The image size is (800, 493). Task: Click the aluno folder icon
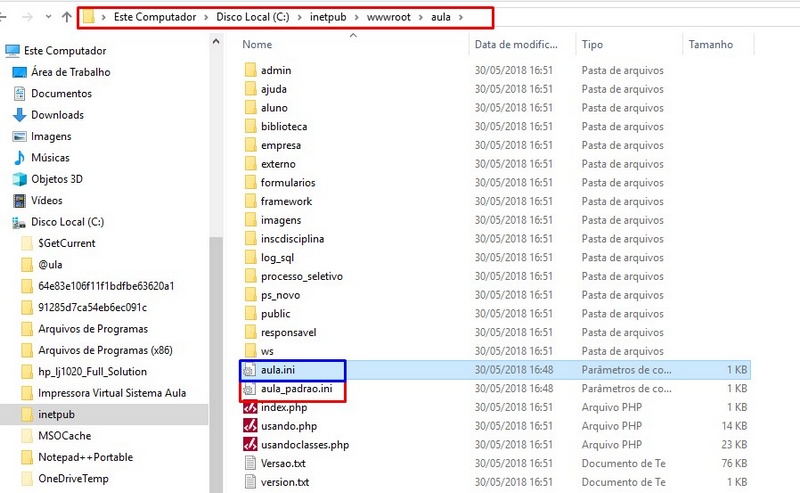(250, 108)
